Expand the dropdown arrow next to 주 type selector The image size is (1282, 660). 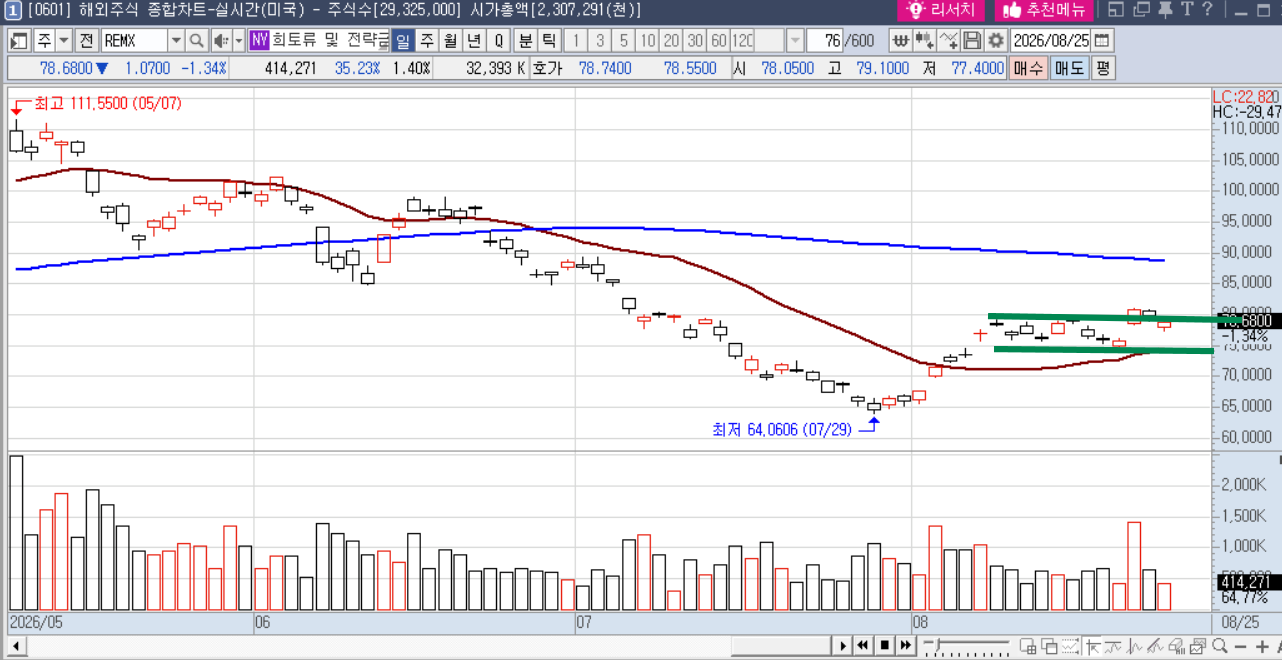tap(64, 41)
